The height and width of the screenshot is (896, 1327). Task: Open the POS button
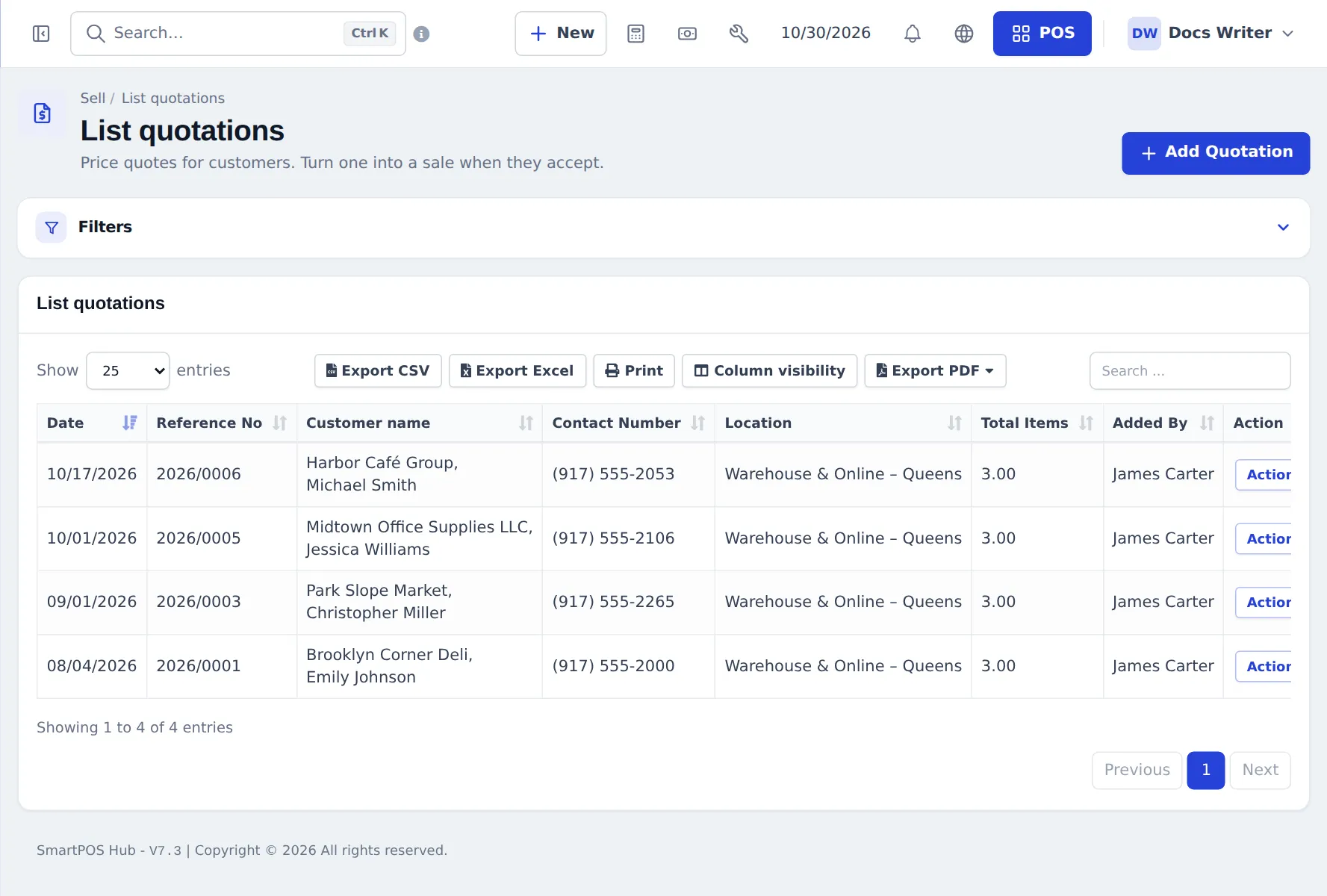[1042, 34]
